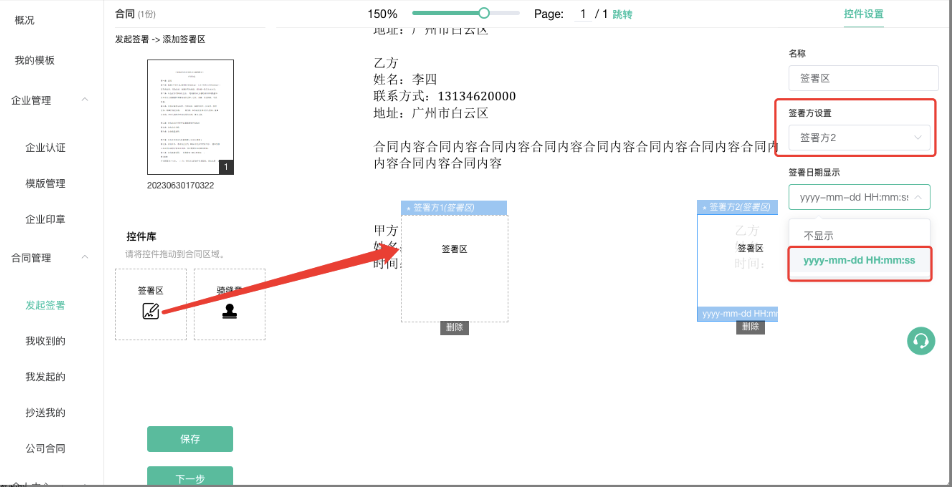Viewport: 952px width, 487px height.
Task: Open the signing date display dropdown
Action: (859, 197)
